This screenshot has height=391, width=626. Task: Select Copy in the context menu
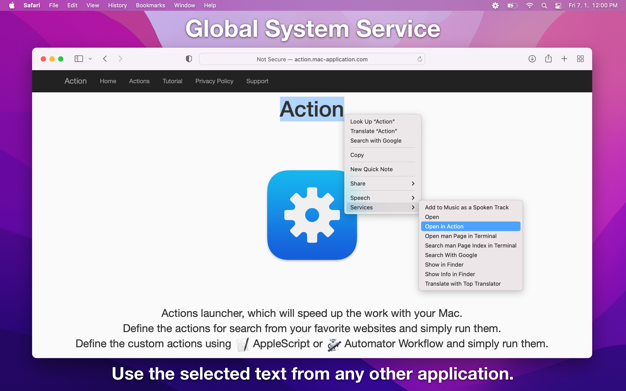click(x=382, y=155)
